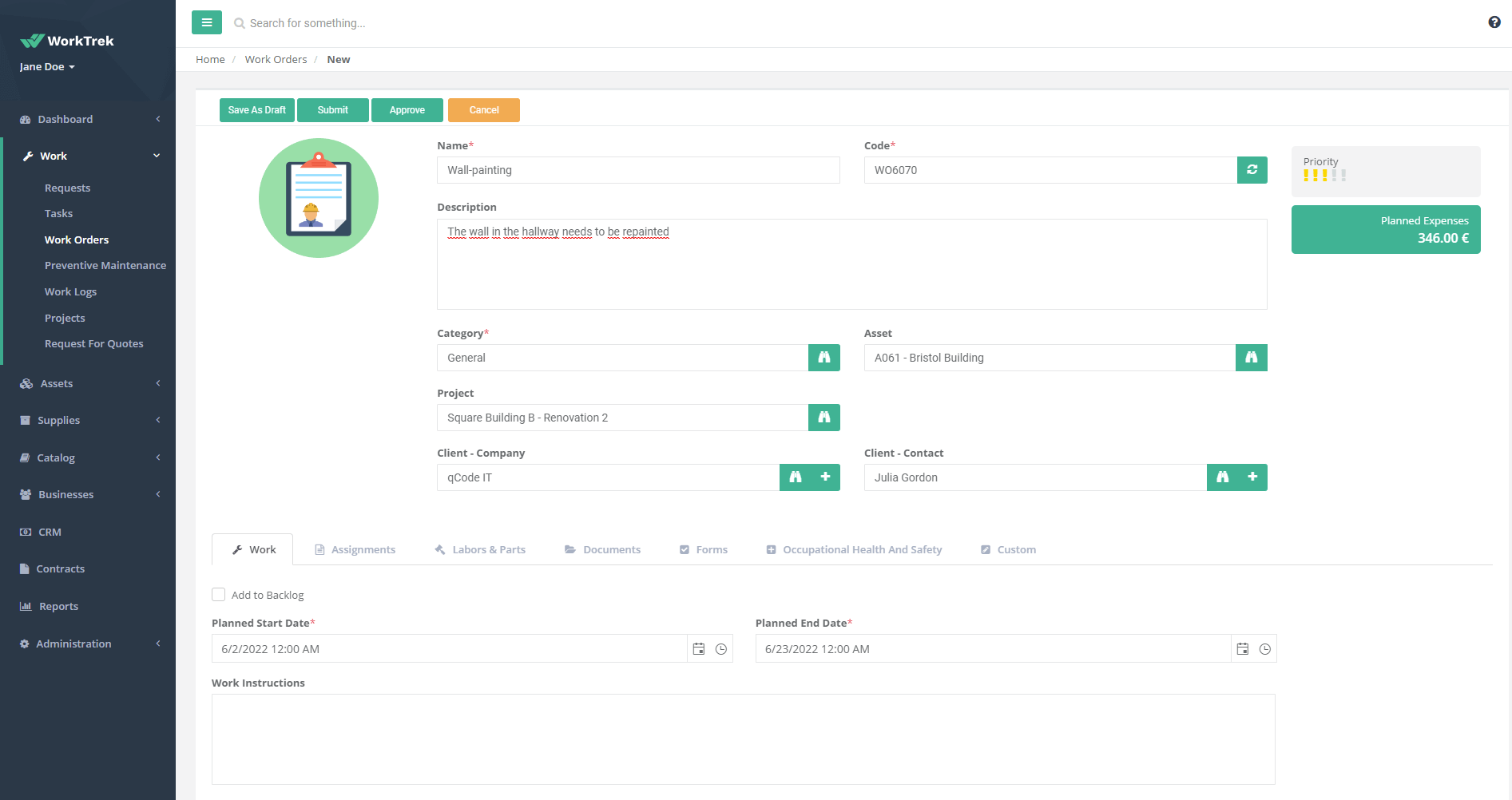Screen dimensions: 1512x800
Task: Add a new Client Company with plus
Action: coord(825,477)
